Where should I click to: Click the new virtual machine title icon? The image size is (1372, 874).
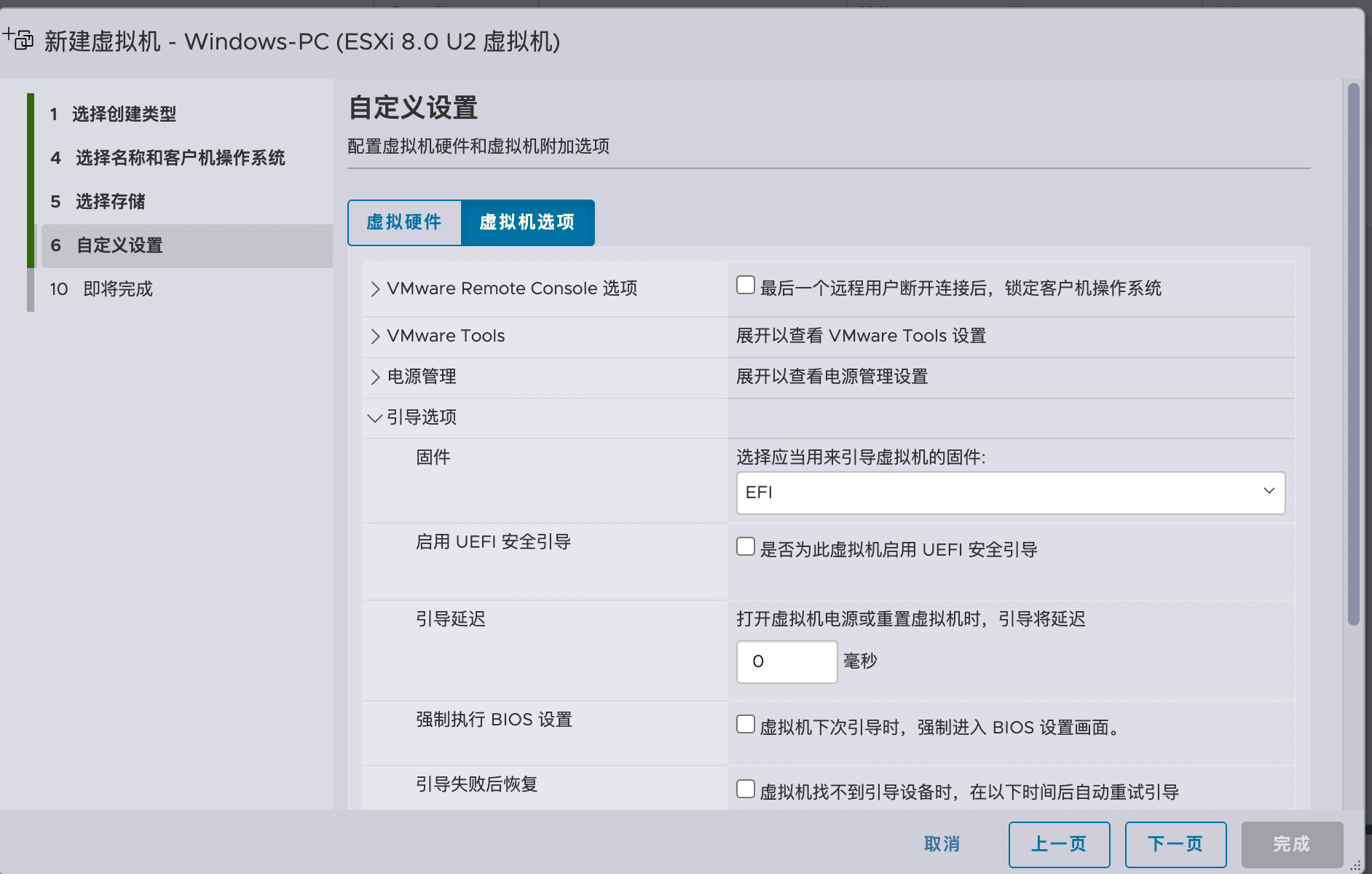18,39
